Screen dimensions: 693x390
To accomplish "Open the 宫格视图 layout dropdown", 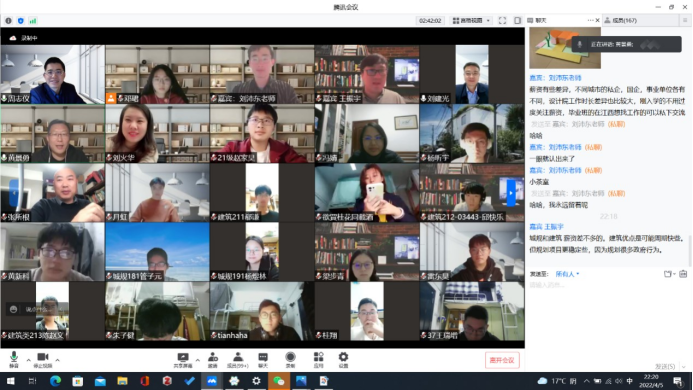I will click(x=472, y=21).
